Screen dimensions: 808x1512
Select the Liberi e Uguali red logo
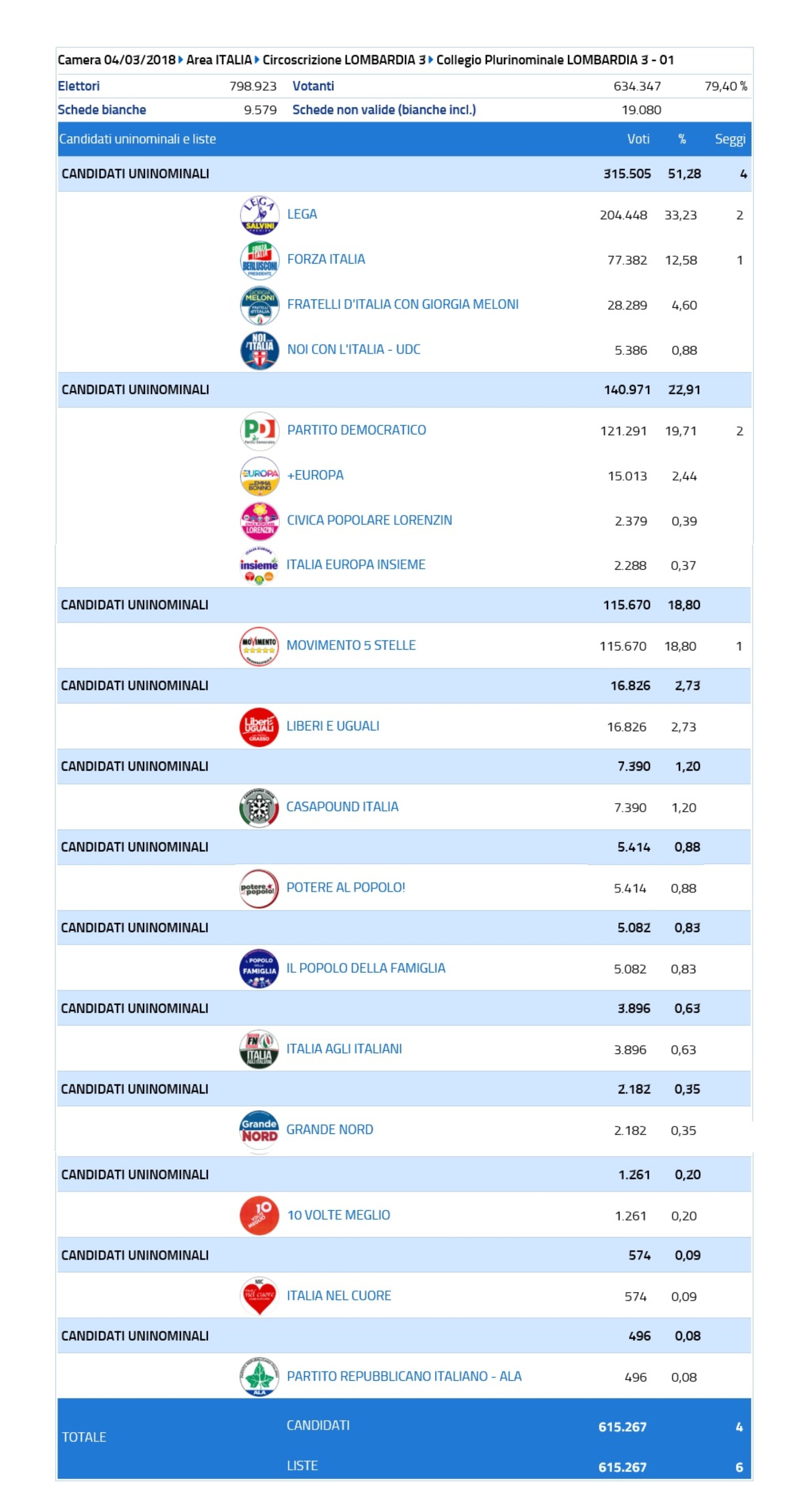[x=259, y=727]
